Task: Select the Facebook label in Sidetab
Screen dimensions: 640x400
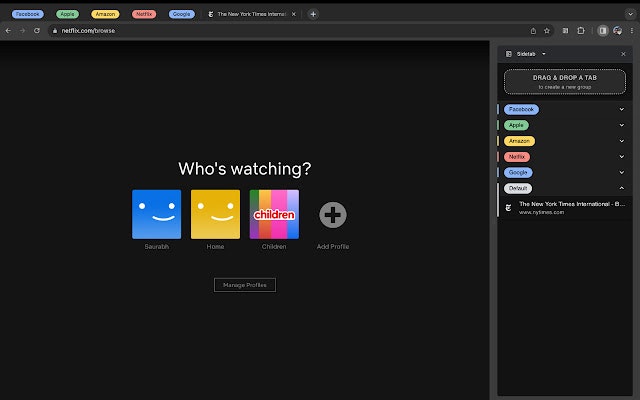Action: click(521, 109)
